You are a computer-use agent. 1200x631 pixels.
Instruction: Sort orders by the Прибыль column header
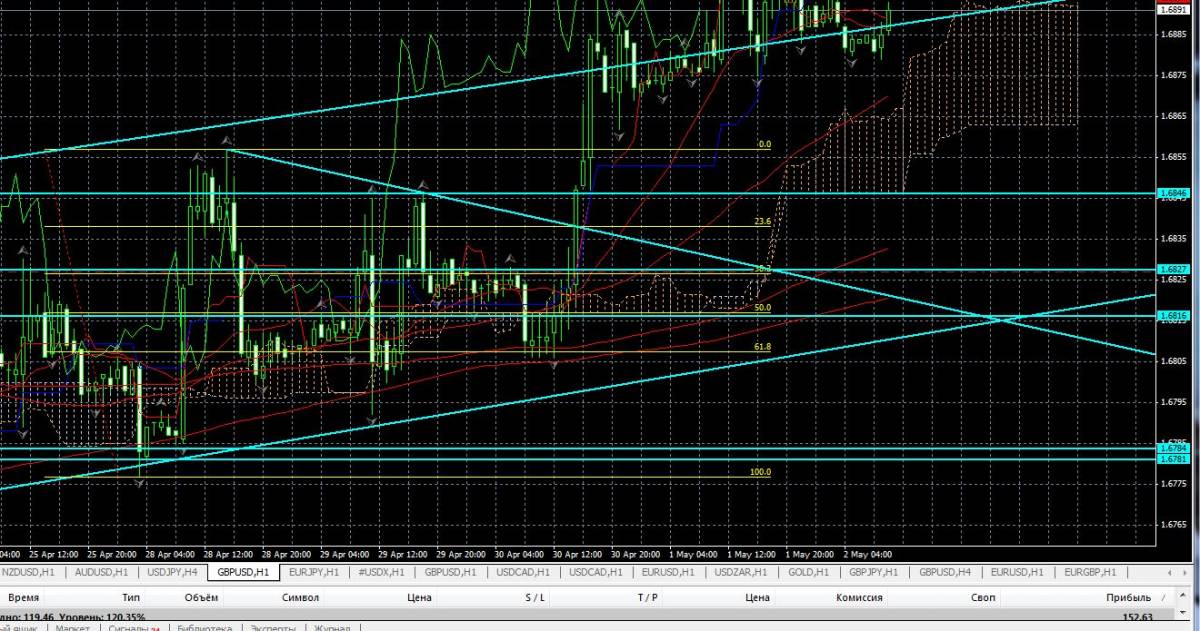pyautogui.click(x=1128, y=597)
